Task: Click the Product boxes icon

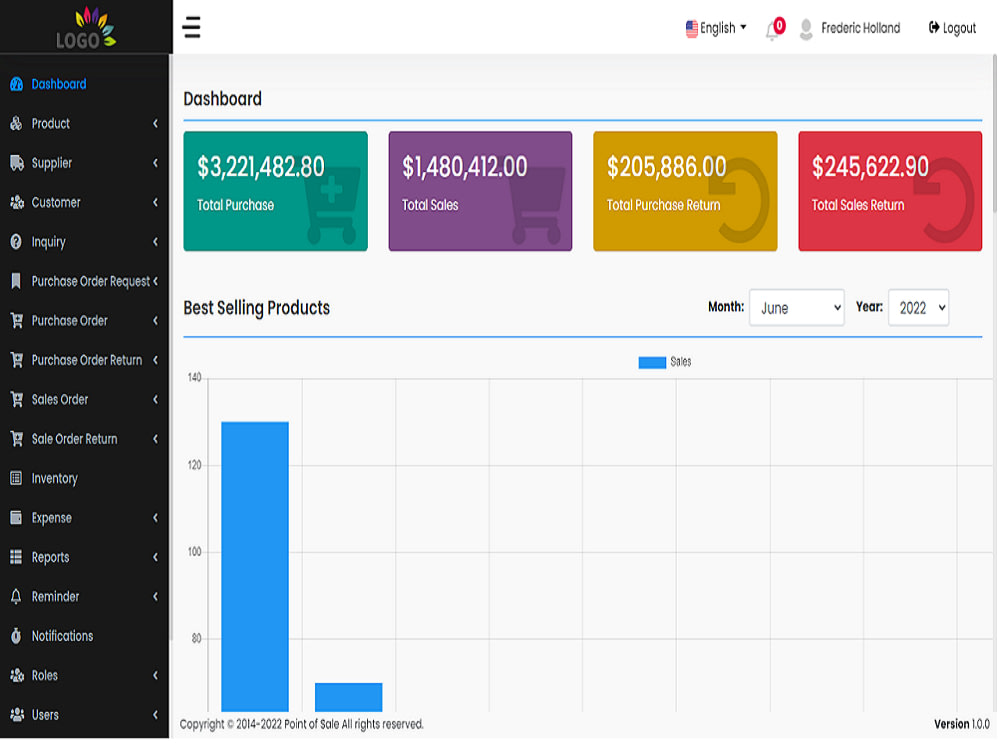Action: point(17,124)
